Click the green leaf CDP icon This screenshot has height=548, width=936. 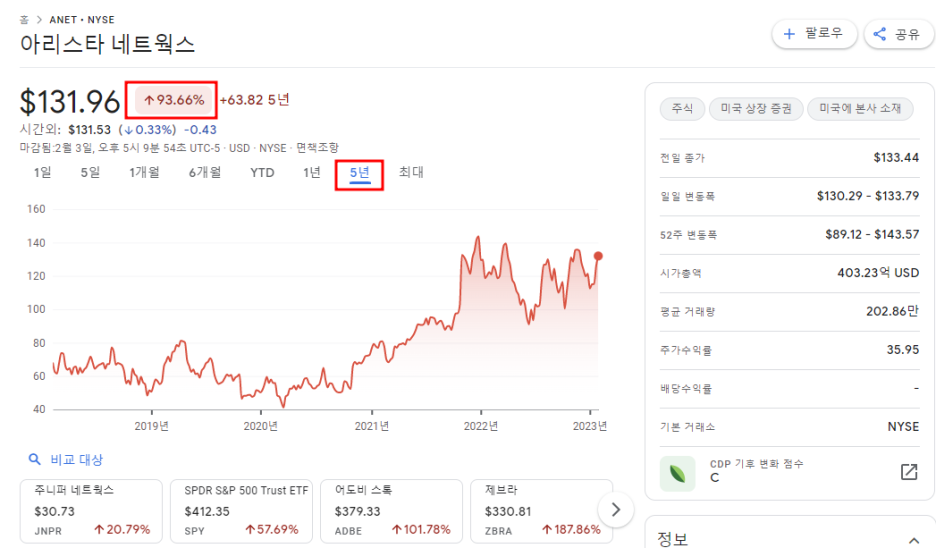[x=678, y=473]
